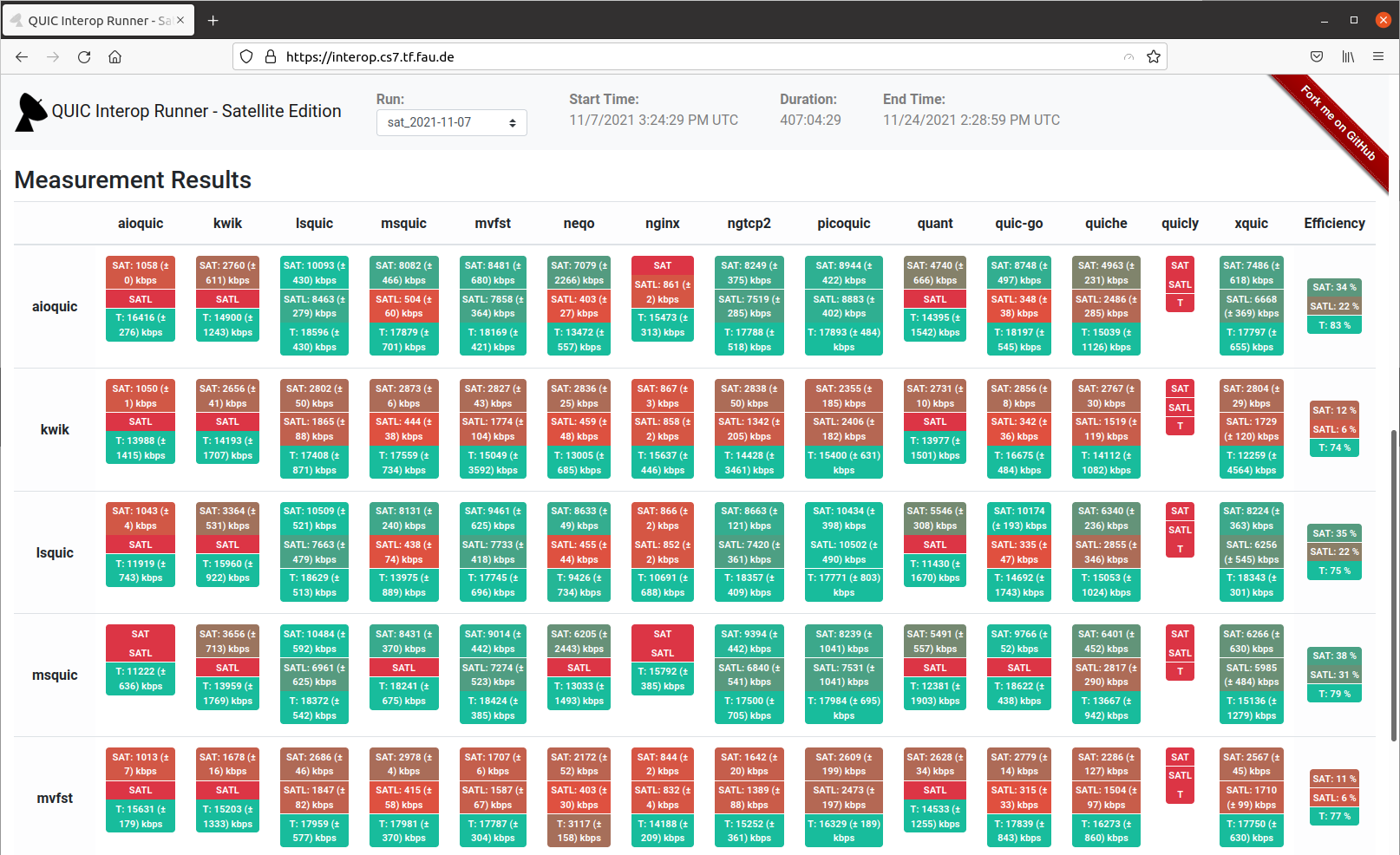The image size is (1400, 855).
Task: Open the Firefox hamburger menu
Action: 1378,57
